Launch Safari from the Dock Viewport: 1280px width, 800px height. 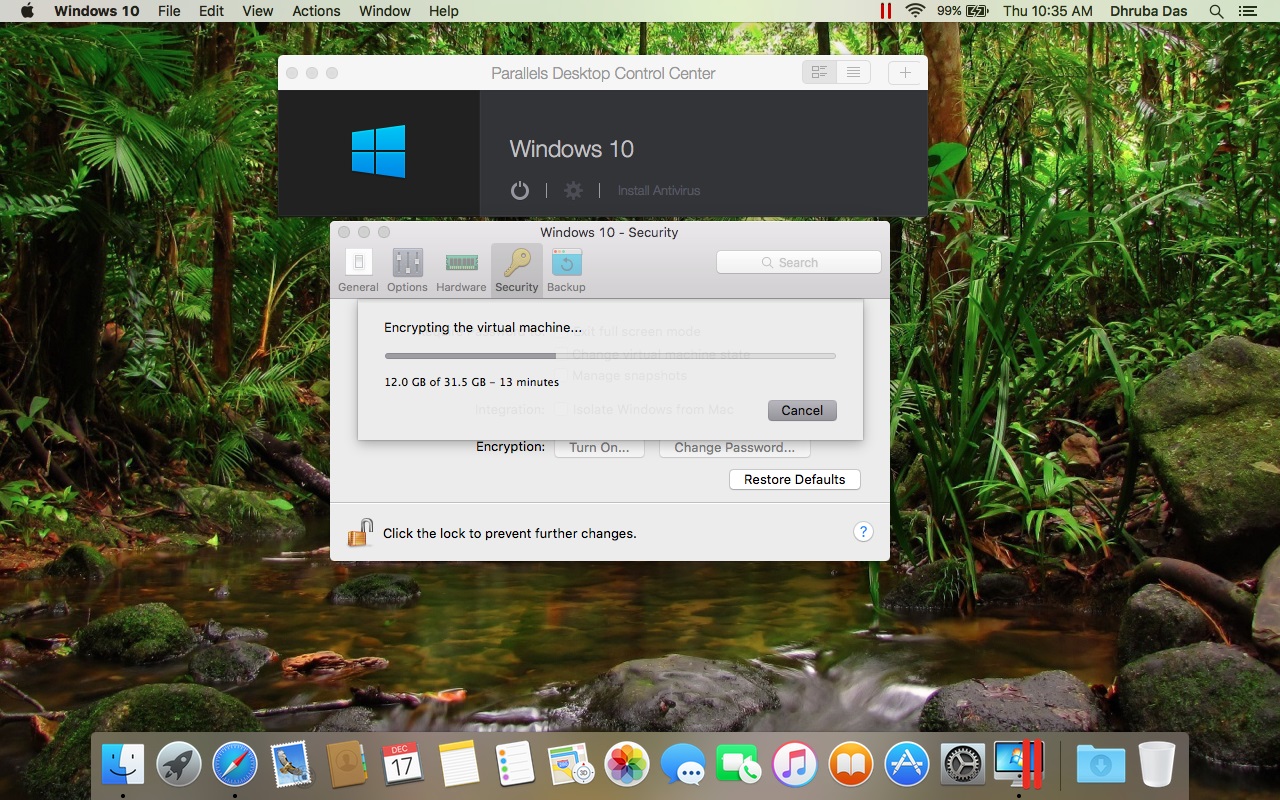[x=235, y=766]
